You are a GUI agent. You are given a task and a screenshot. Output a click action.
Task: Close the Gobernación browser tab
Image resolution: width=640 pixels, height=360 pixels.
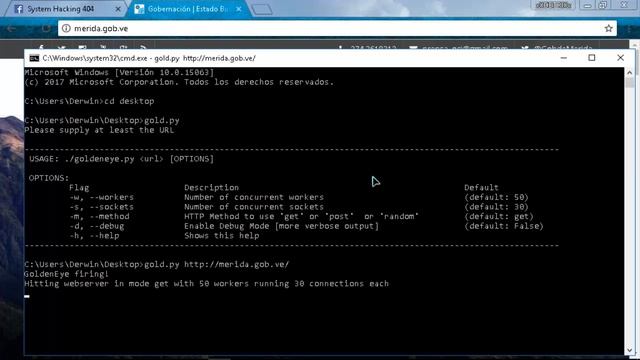[239, 9]
